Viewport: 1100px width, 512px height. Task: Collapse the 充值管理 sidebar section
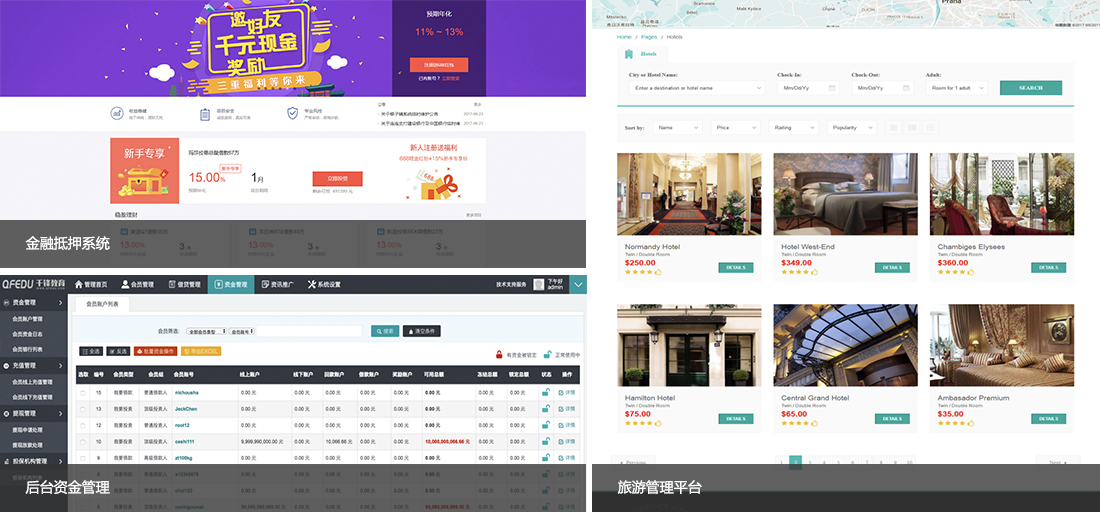[x=34, y=365]
